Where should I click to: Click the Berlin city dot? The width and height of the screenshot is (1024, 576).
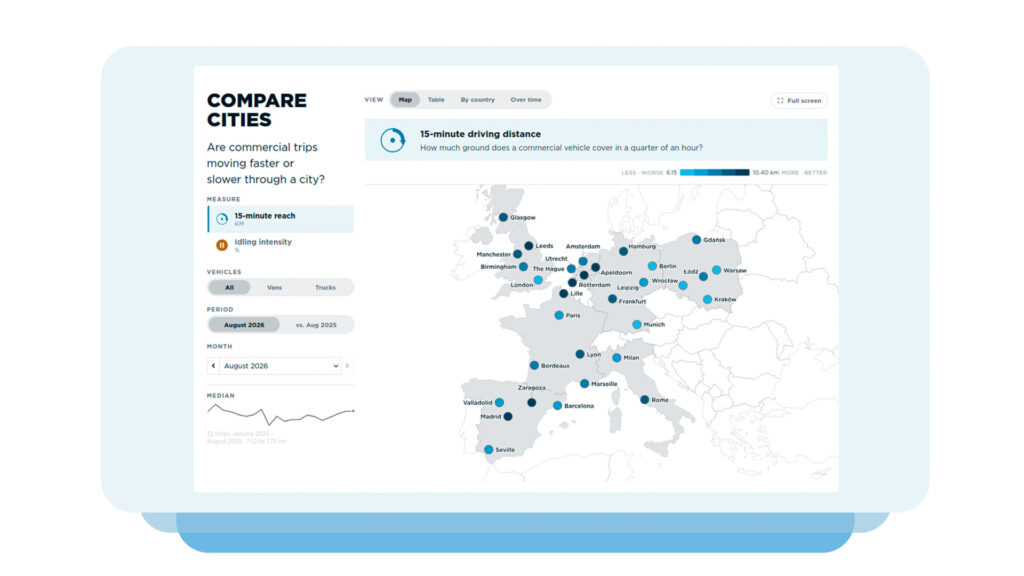pos(652,266)
